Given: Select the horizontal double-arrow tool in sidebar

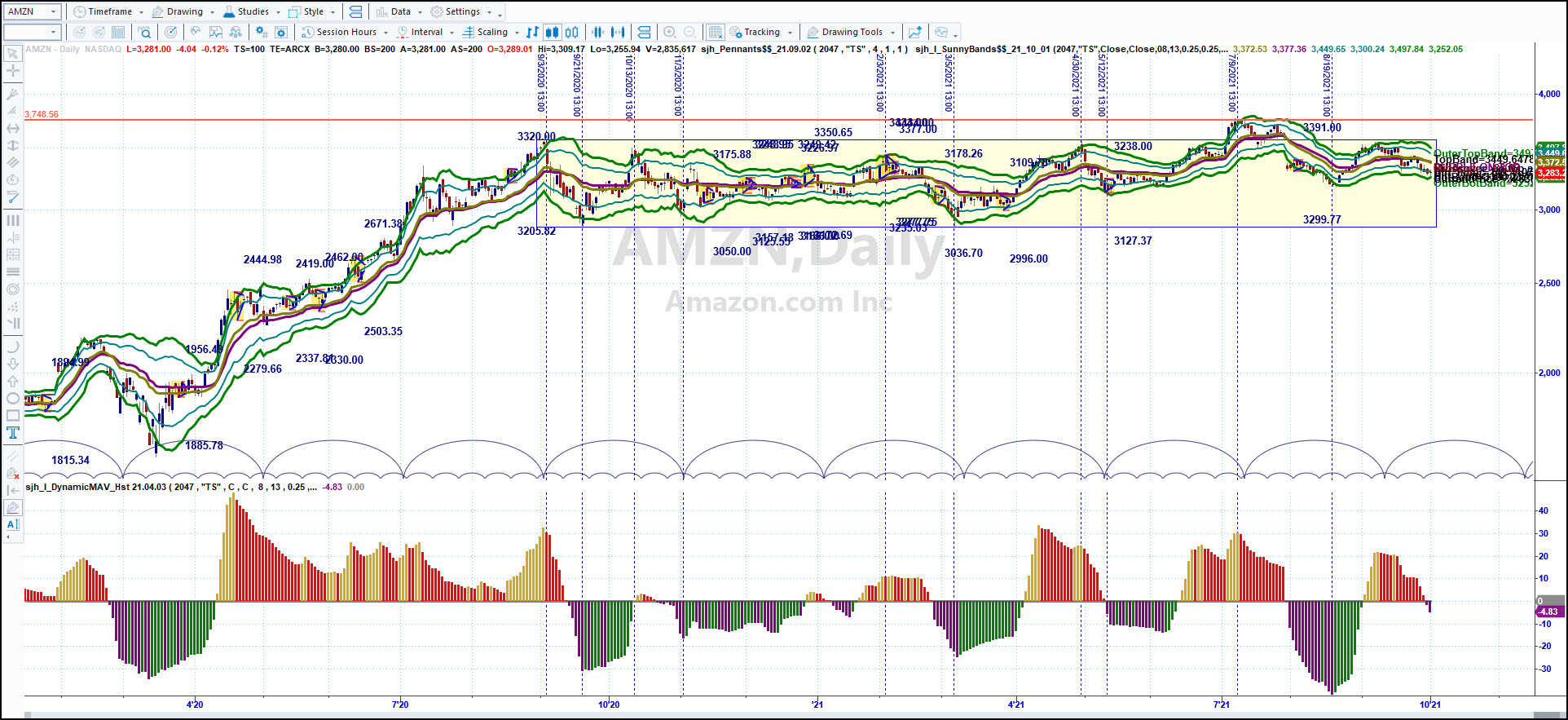Looking at the screenshot, I should (x=13, y=128).
